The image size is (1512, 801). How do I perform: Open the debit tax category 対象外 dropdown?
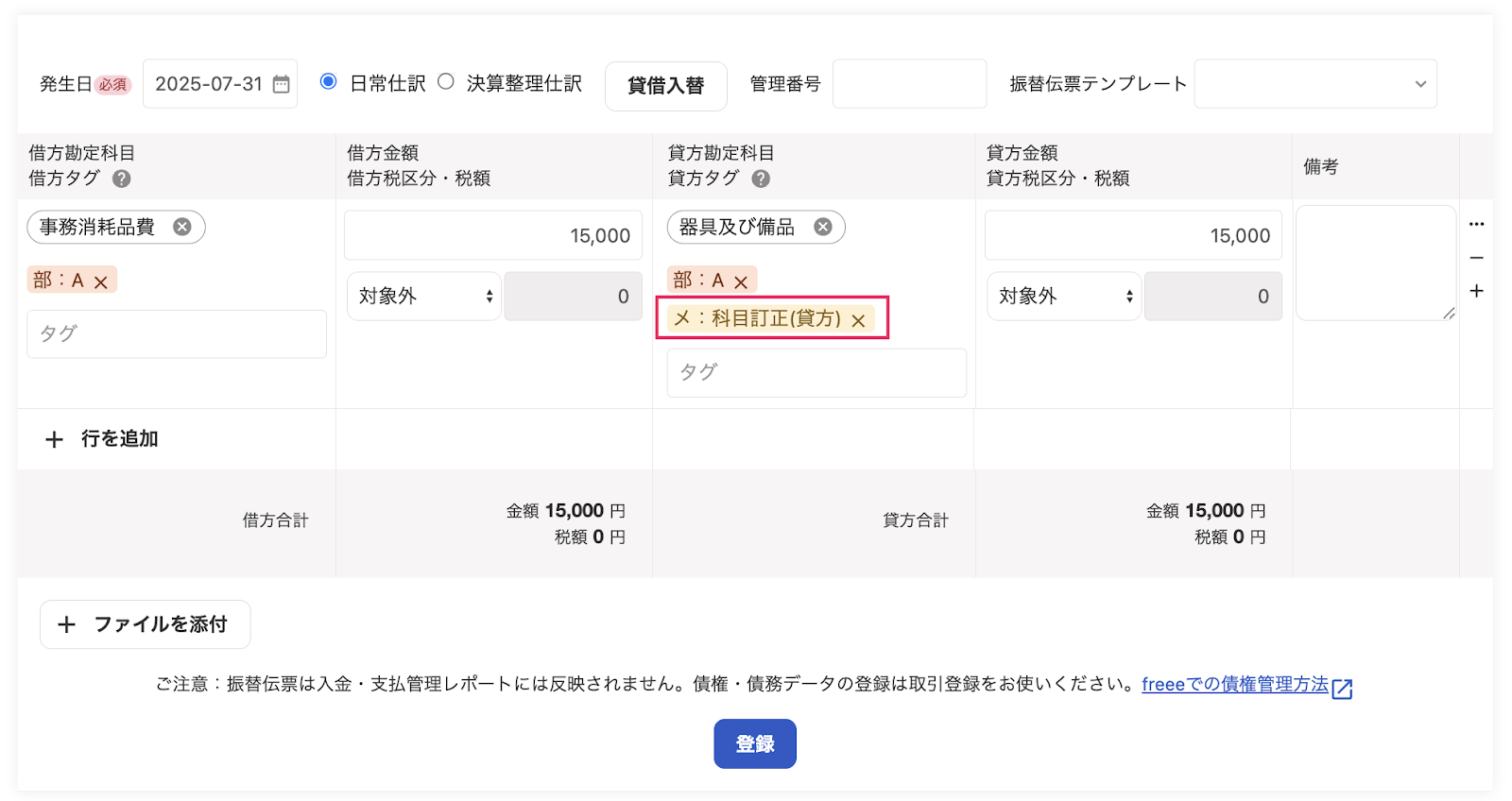click(424, 297)
